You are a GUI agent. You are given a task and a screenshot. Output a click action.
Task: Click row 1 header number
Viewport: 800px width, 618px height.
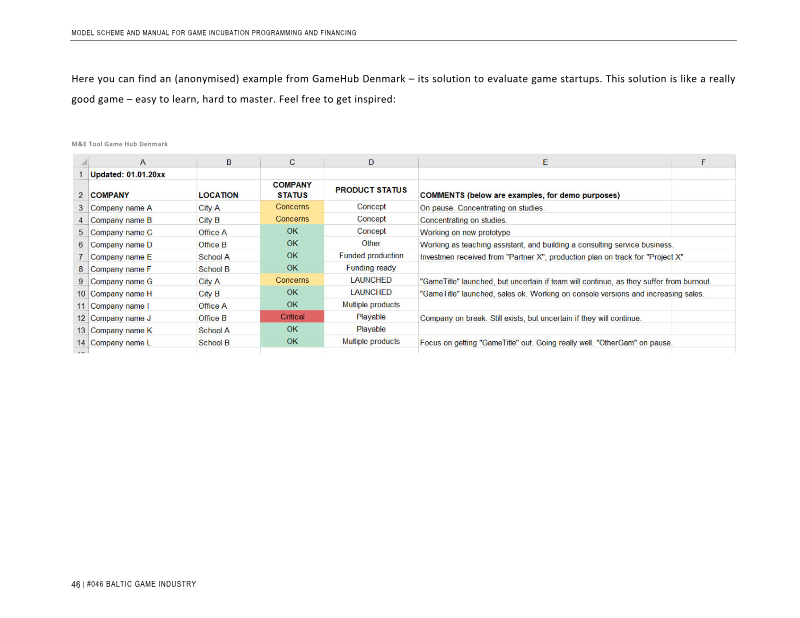(82, 174)
